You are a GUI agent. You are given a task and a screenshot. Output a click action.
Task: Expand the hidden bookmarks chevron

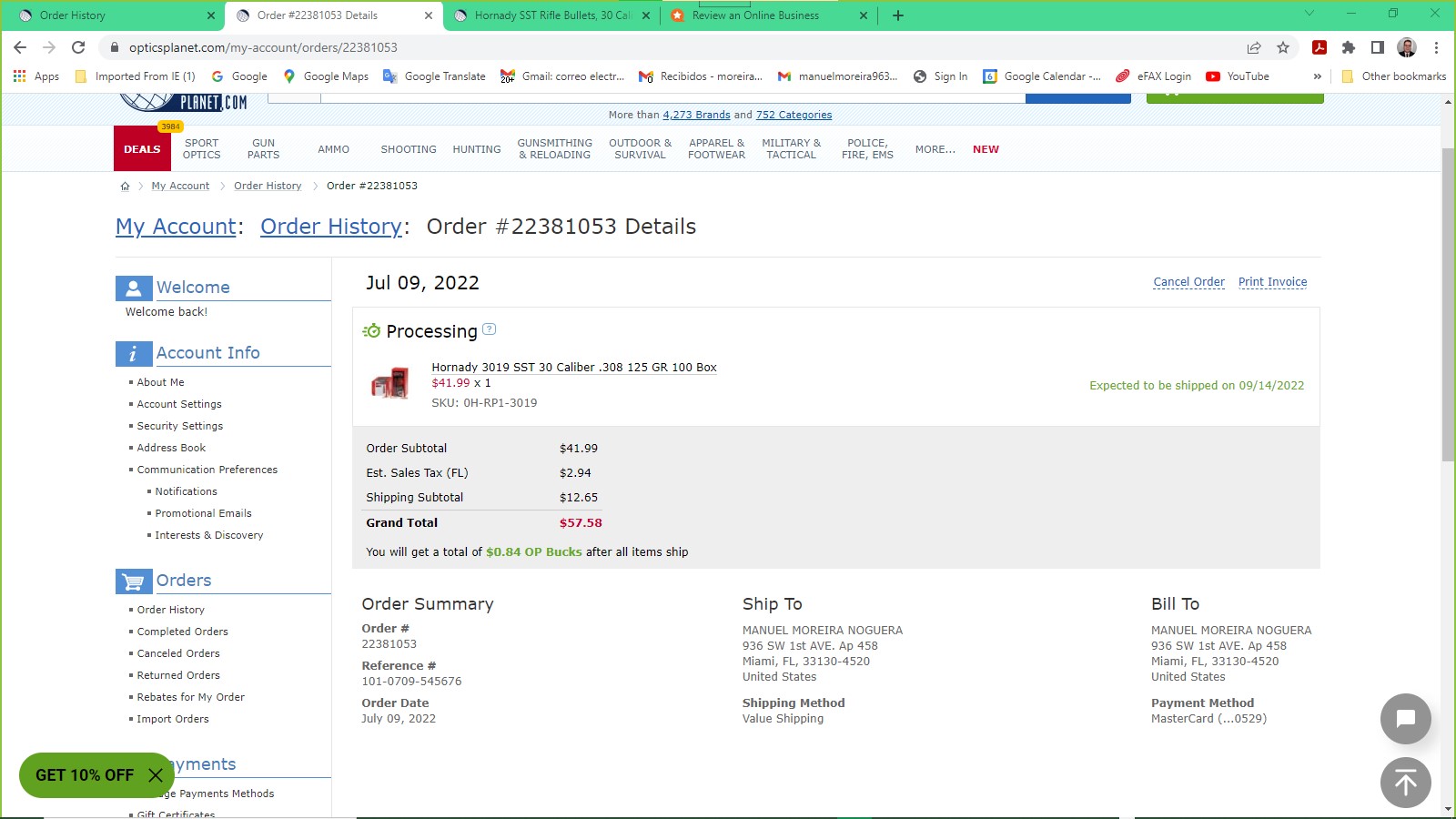(x=1318, y=76)
